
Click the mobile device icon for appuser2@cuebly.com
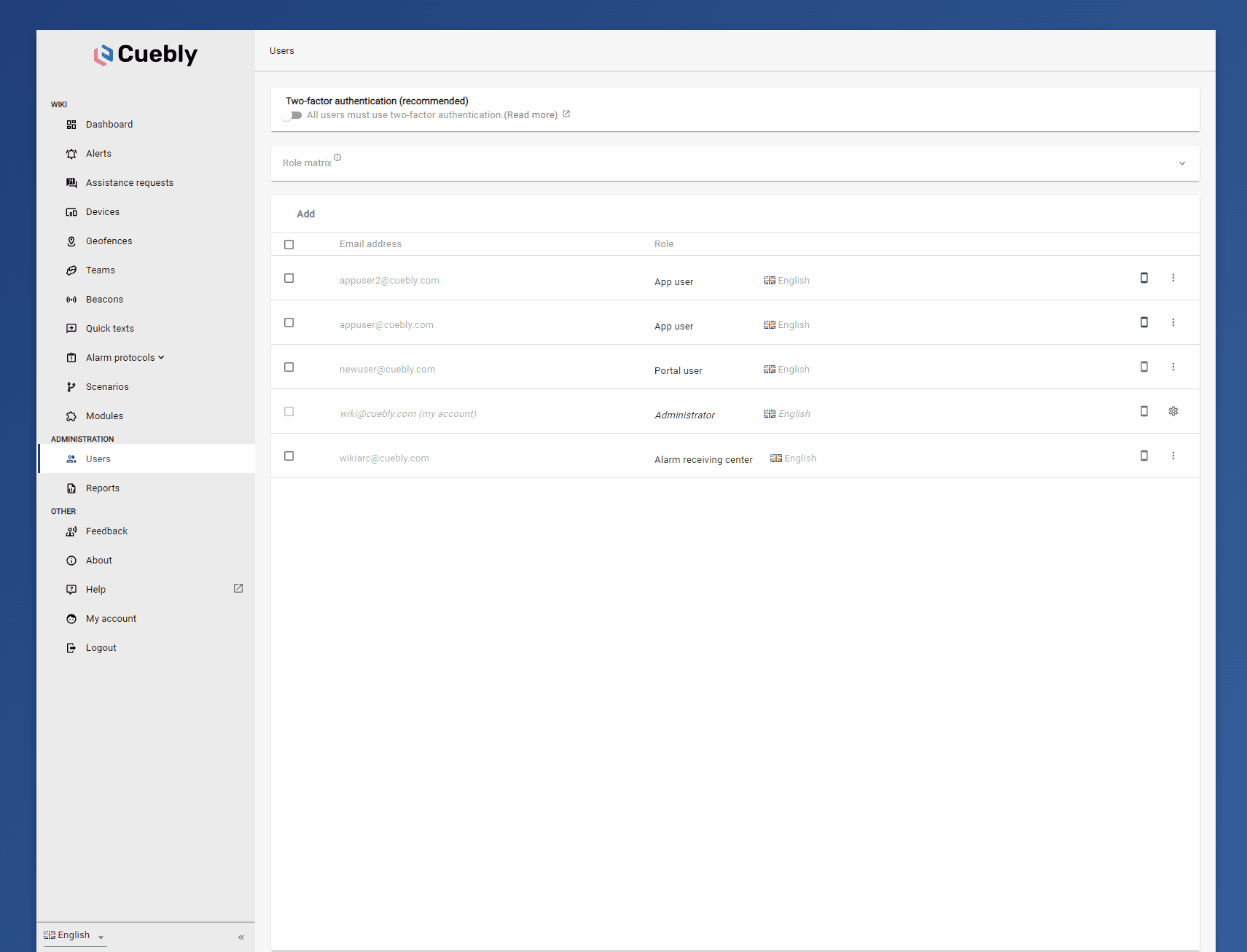[1144, 278]
